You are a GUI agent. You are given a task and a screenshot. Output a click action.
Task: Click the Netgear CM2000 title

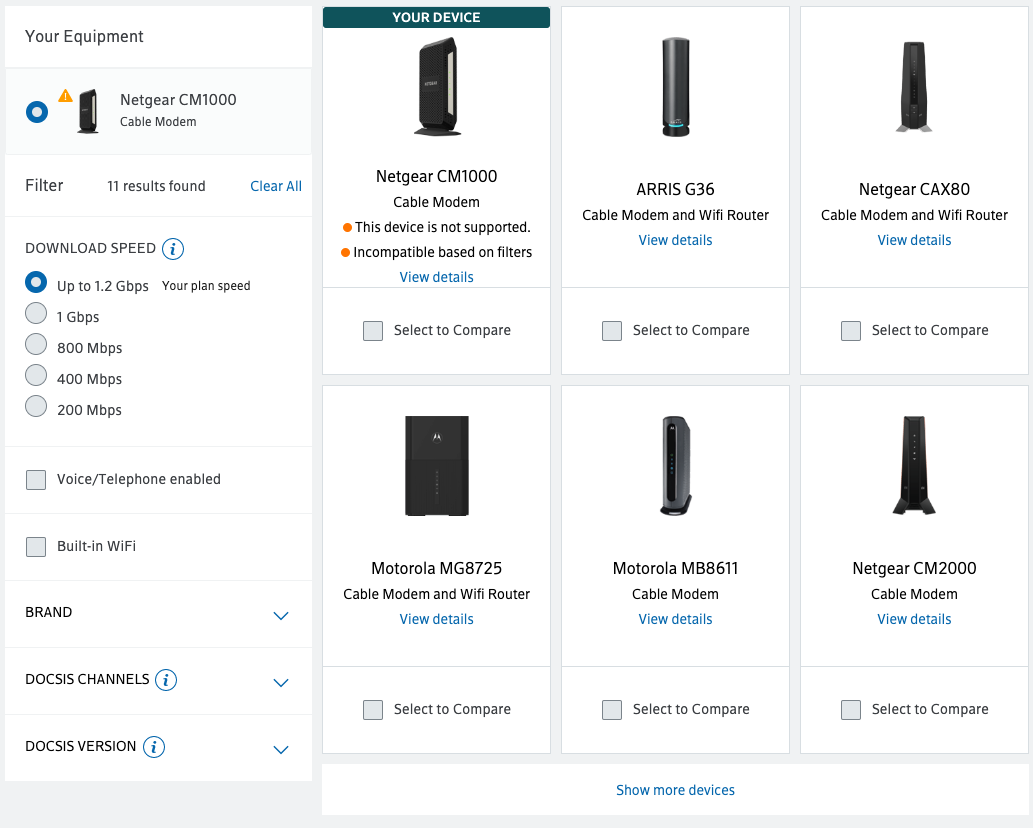(x=914, y=568)
